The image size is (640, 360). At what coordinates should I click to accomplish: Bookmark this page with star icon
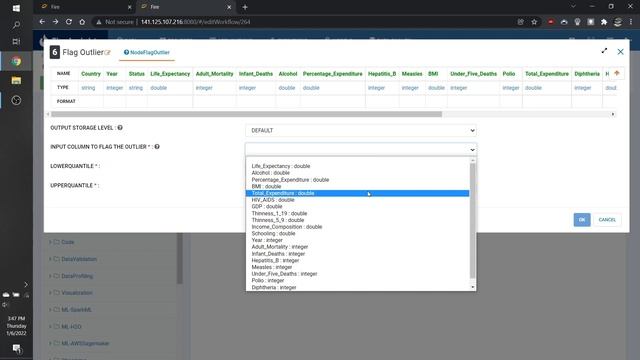534,22
